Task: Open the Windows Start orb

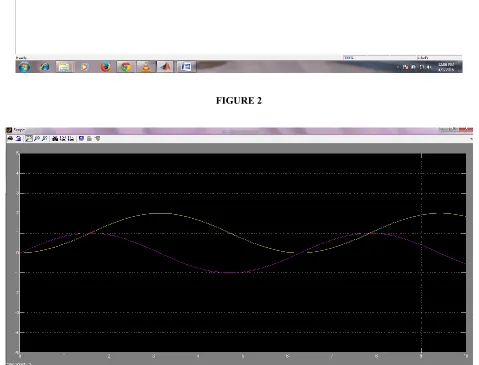Action: tap(24, 67)
